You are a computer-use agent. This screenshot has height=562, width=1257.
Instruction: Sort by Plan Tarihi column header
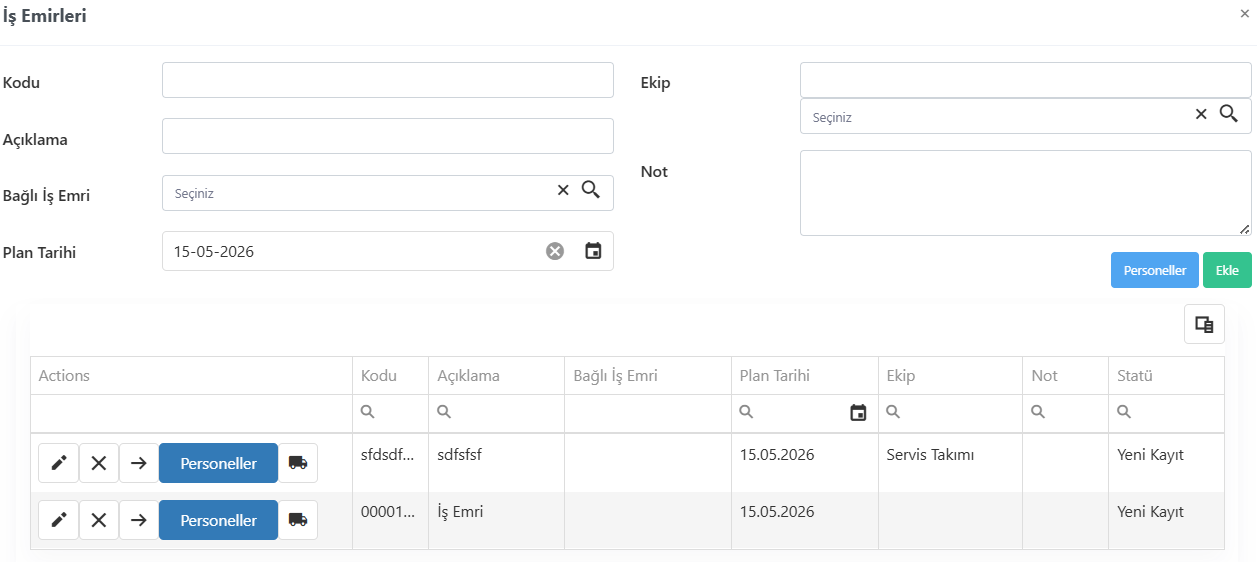point(805,376)
